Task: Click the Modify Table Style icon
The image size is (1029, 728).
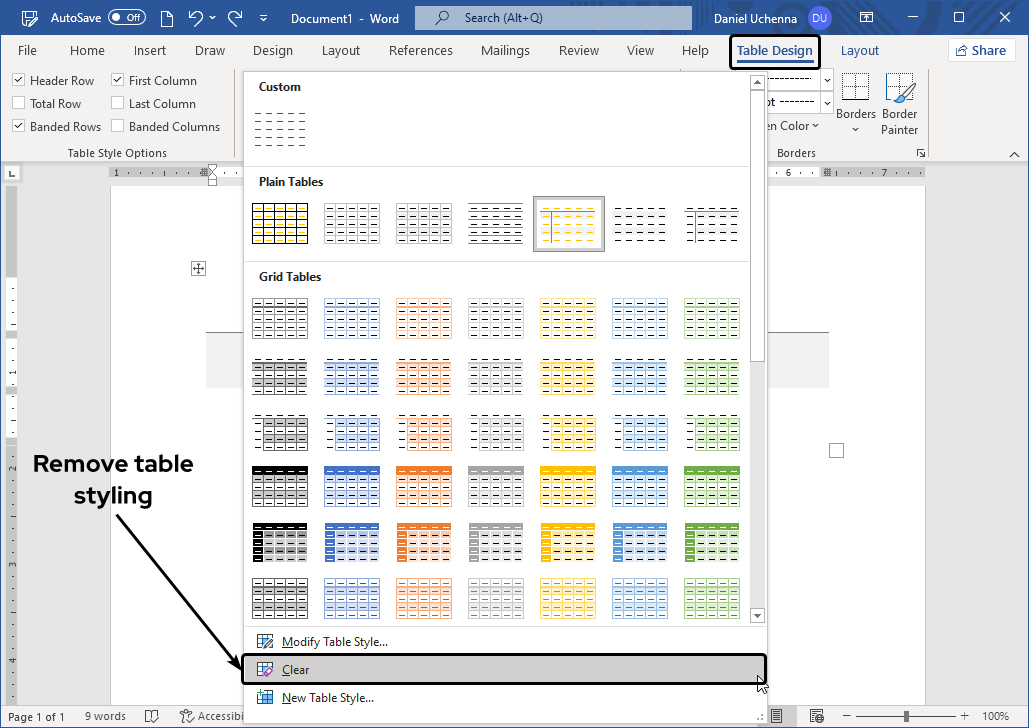Action: coord(265,642)
